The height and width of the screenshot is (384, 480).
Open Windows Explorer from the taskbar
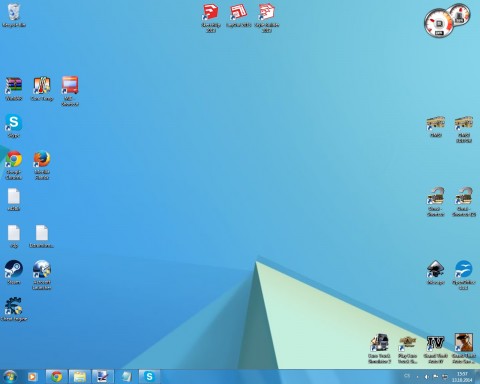pyautogui.click(x=80, y=377)
